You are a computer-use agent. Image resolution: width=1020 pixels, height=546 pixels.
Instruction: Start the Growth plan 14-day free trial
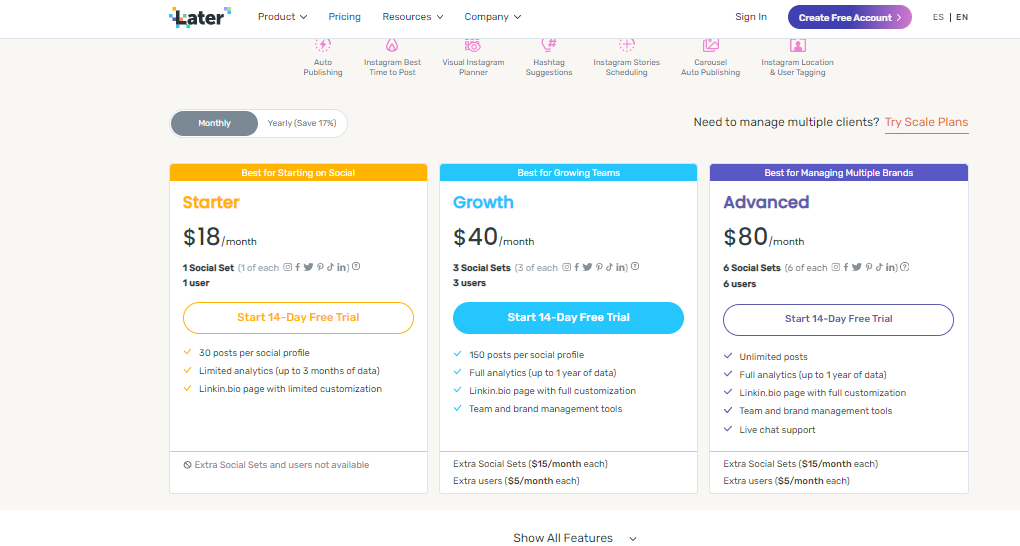(x=568, y=318)
